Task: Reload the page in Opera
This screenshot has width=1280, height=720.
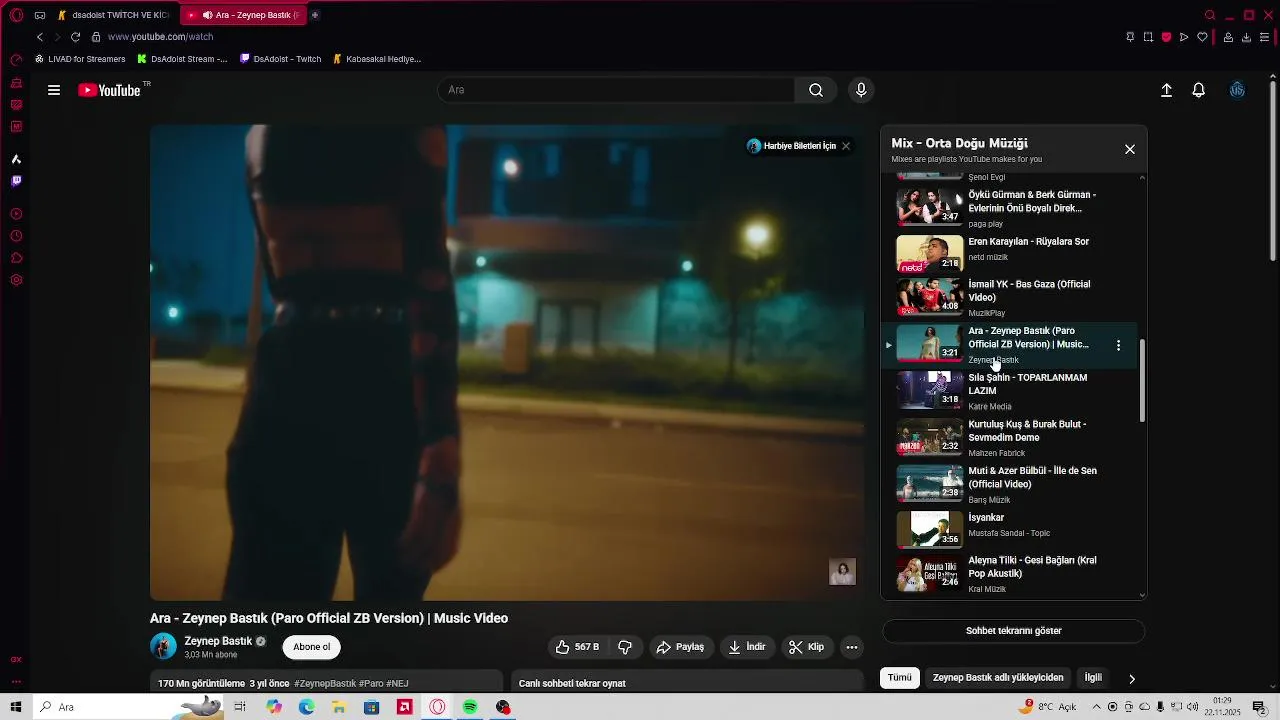Action: point(75,37)
